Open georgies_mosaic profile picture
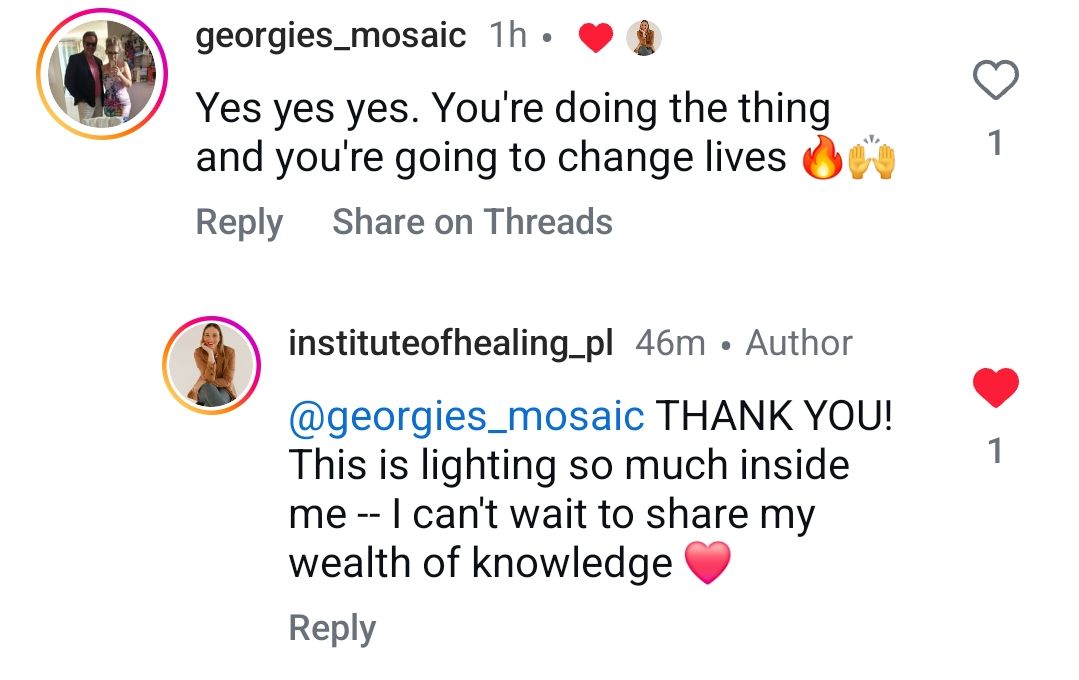The image size is (1079, 680). pyautogui.click(x=101, y=73)
